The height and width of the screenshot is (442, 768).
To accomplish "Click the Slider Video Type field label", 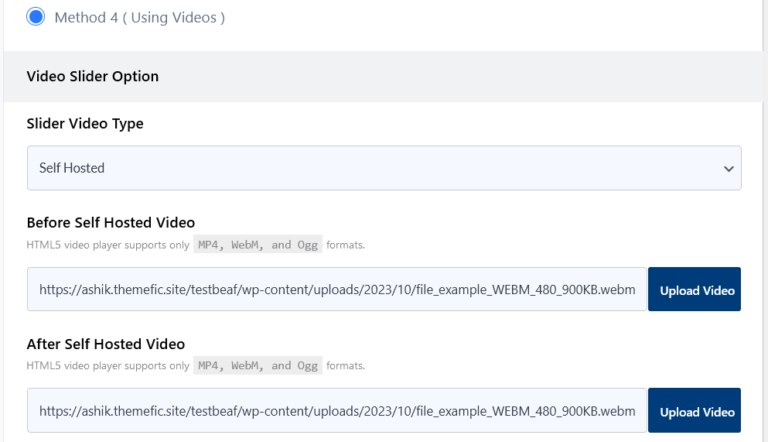I will (x=85, y=124).
